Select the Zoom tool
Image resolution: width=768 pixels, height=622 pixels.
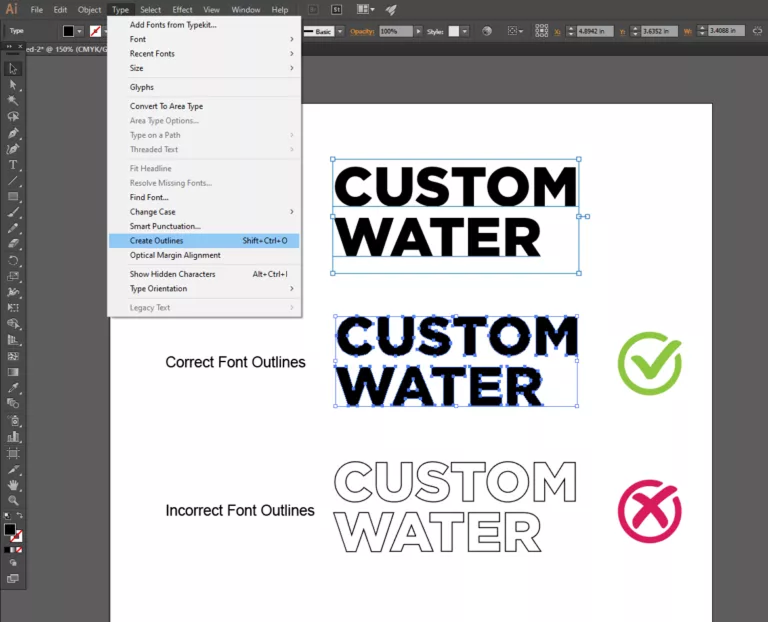pyautogui.click(x=13, y=500)
